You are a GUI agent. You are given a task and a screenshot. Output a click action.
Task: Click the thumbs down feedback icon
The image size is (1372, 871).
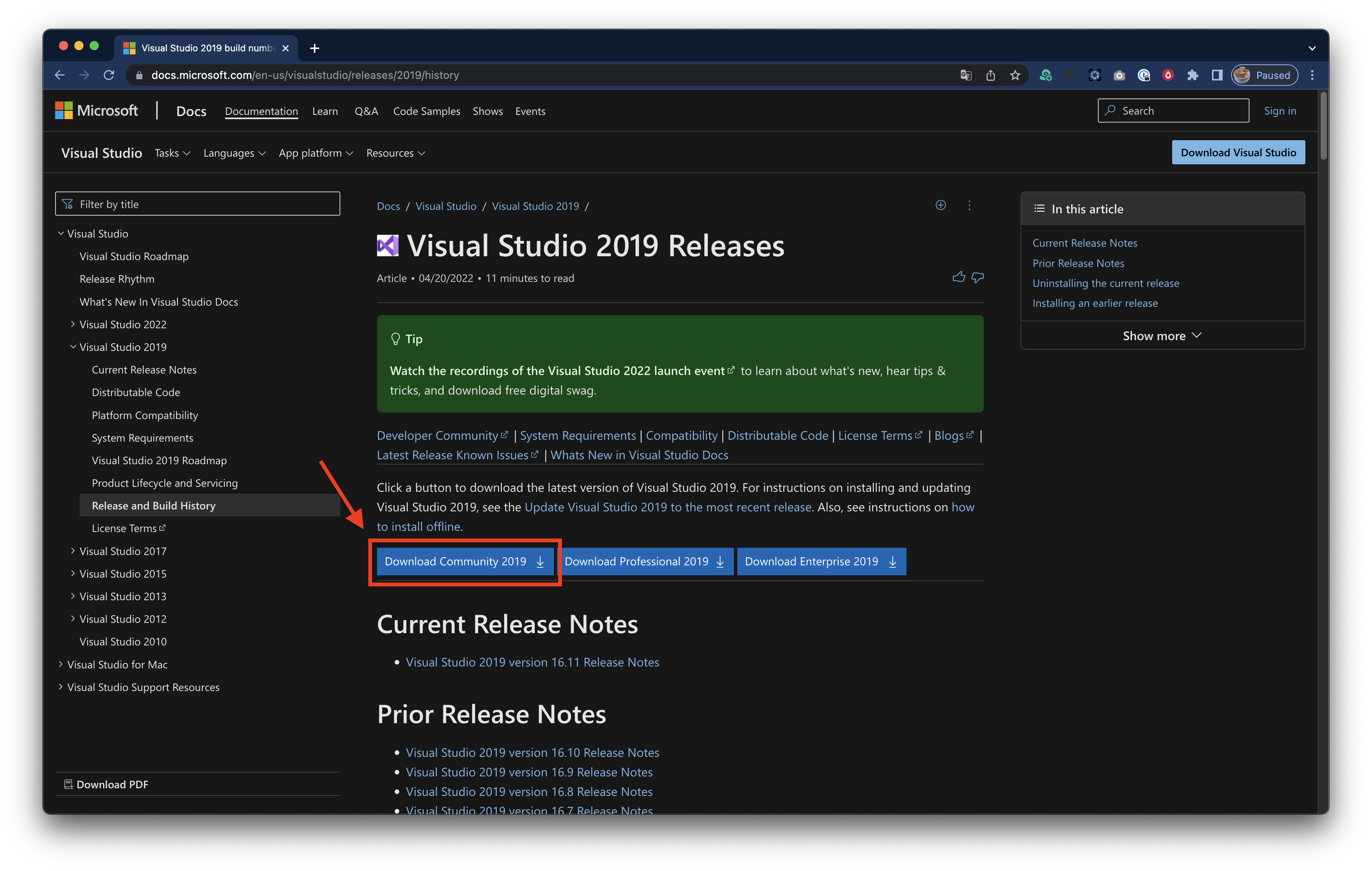(978, 278)
